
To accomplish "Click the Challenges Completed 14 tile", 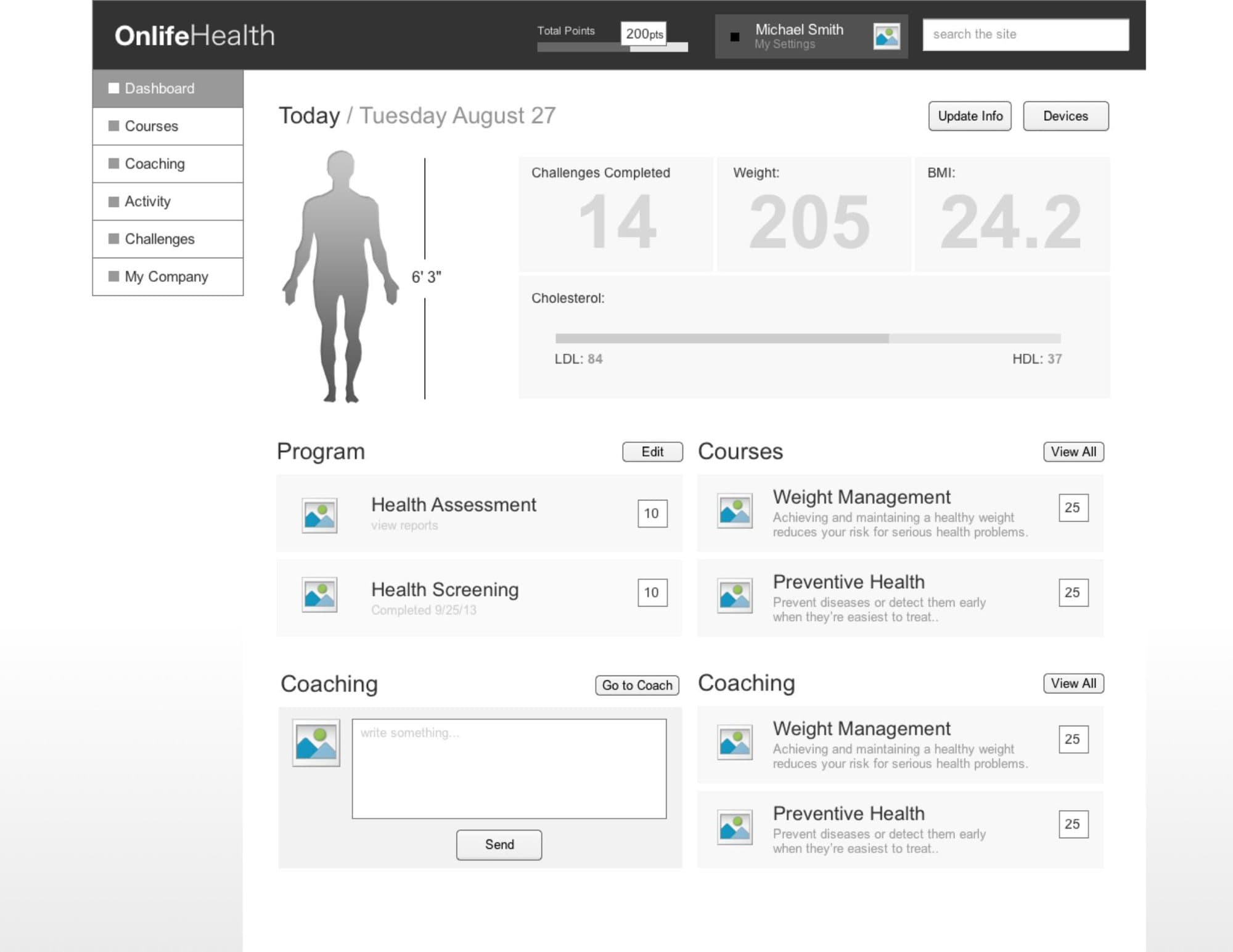I will [616, 214].
